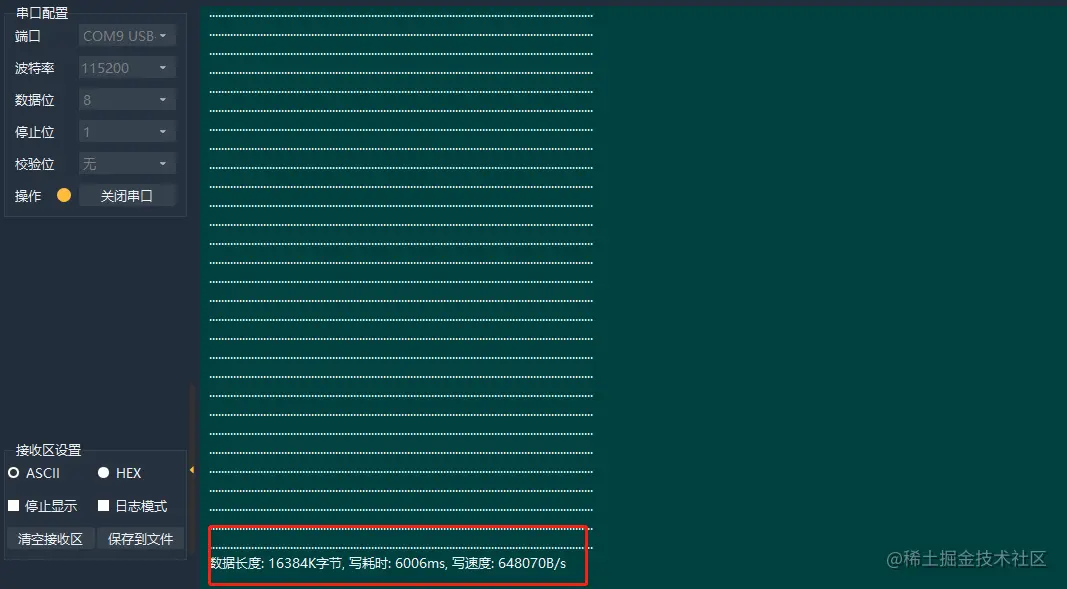This screenshot has height=589, width=1067.
Task: Expand the 停止位 dropdown showing 1
Action: pyautogui.click(x=127, y=131)
